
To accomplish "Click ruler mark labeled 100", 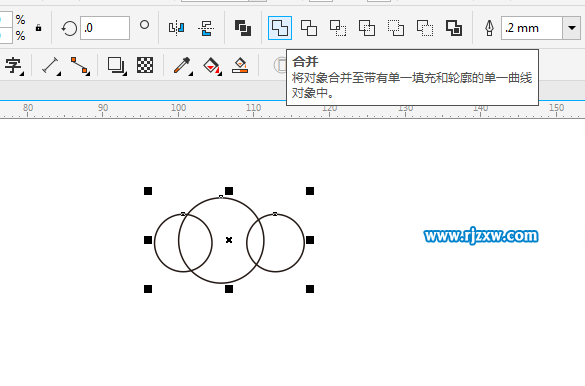I will [x=178, y=107].
